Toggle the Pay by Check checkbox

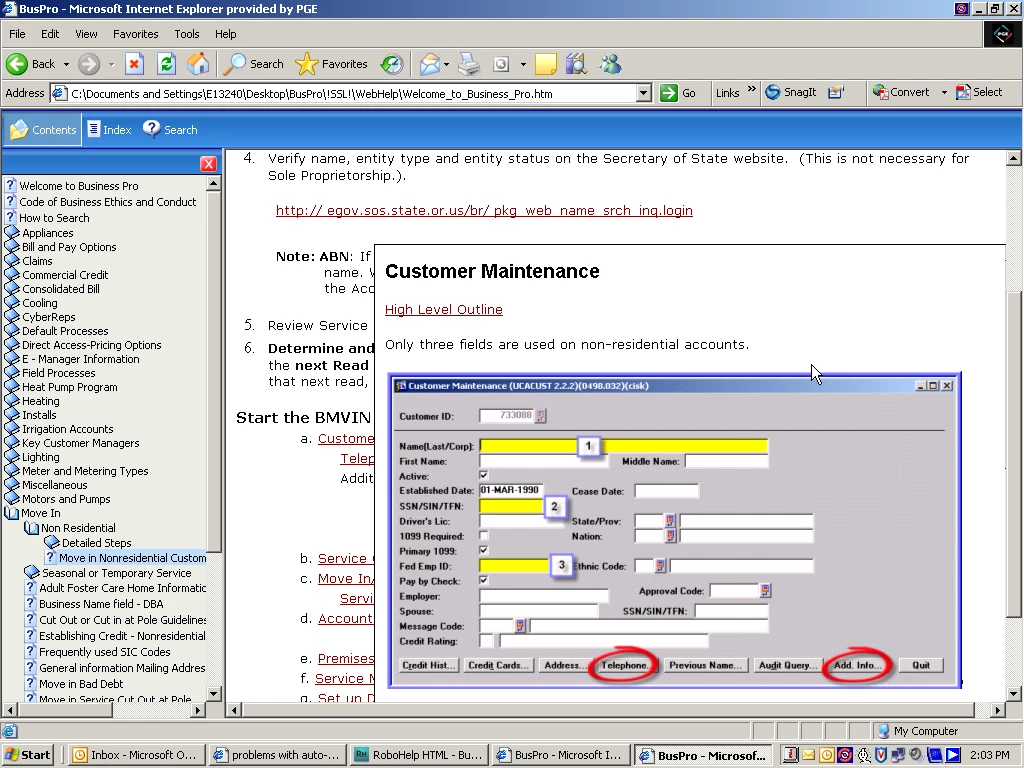click(x=484, y=580)
